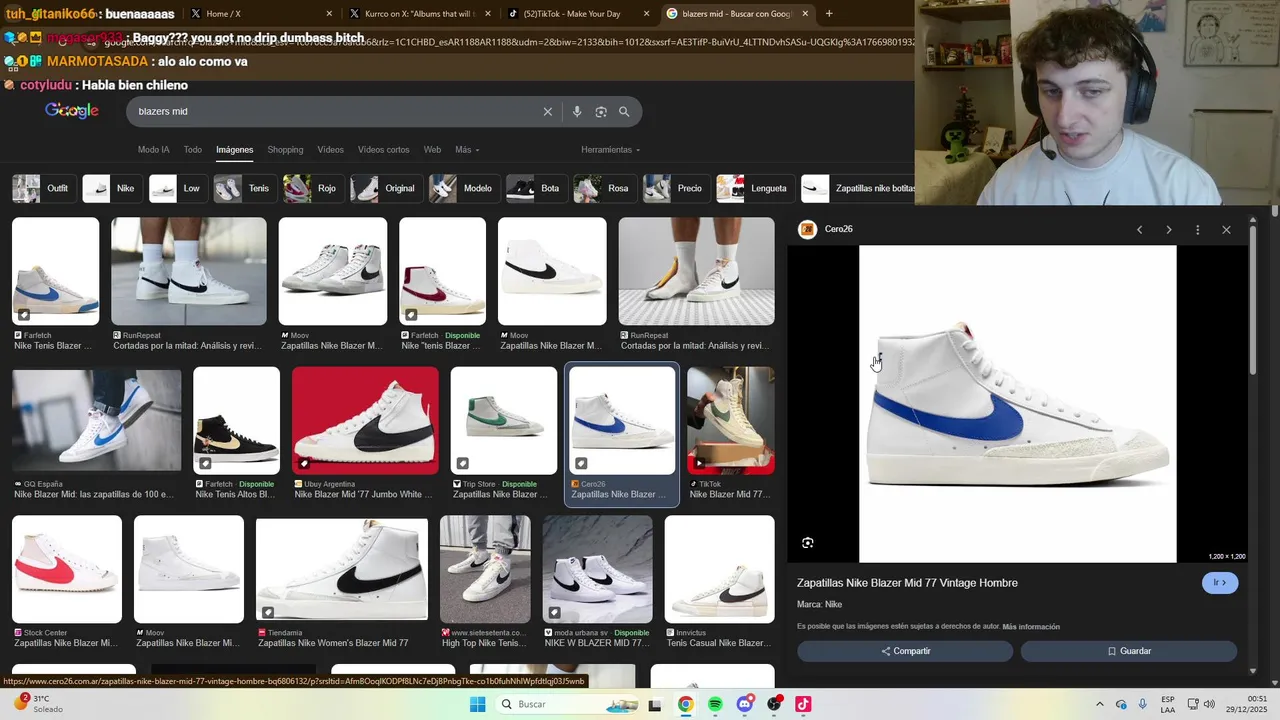Open the Stock Center red swoosh thumbnail
This screenshot has width=1280, height=720.
(67, 569)
